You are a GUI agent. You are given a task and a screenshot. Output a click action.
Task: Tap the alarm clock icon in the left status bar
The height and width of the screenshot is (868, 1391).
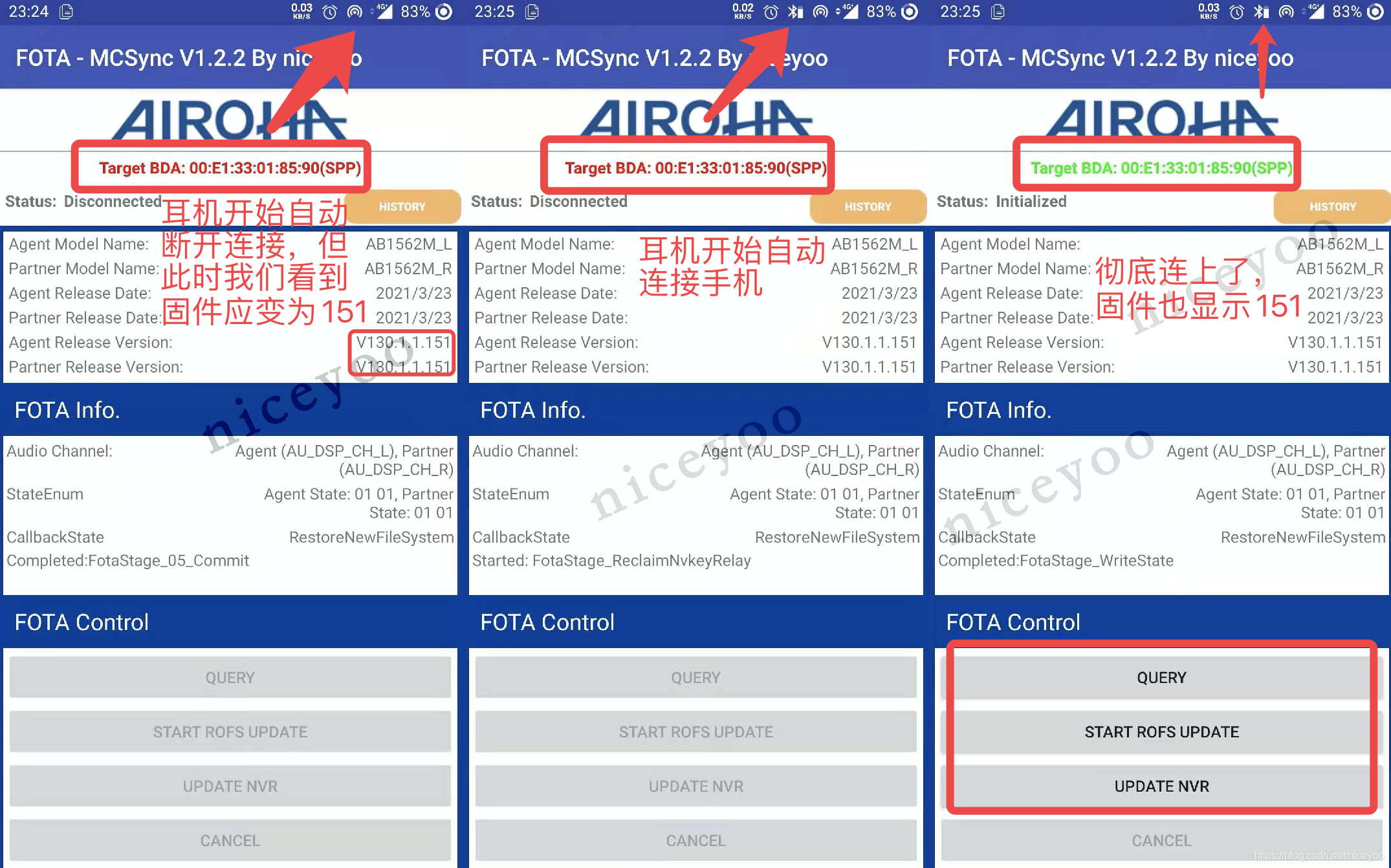(x=330, y=12)
